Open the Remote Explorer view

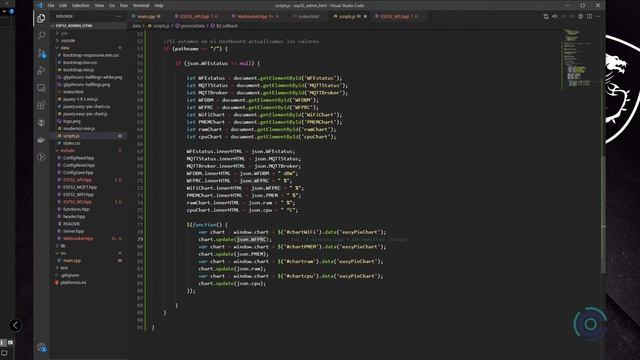41,88
